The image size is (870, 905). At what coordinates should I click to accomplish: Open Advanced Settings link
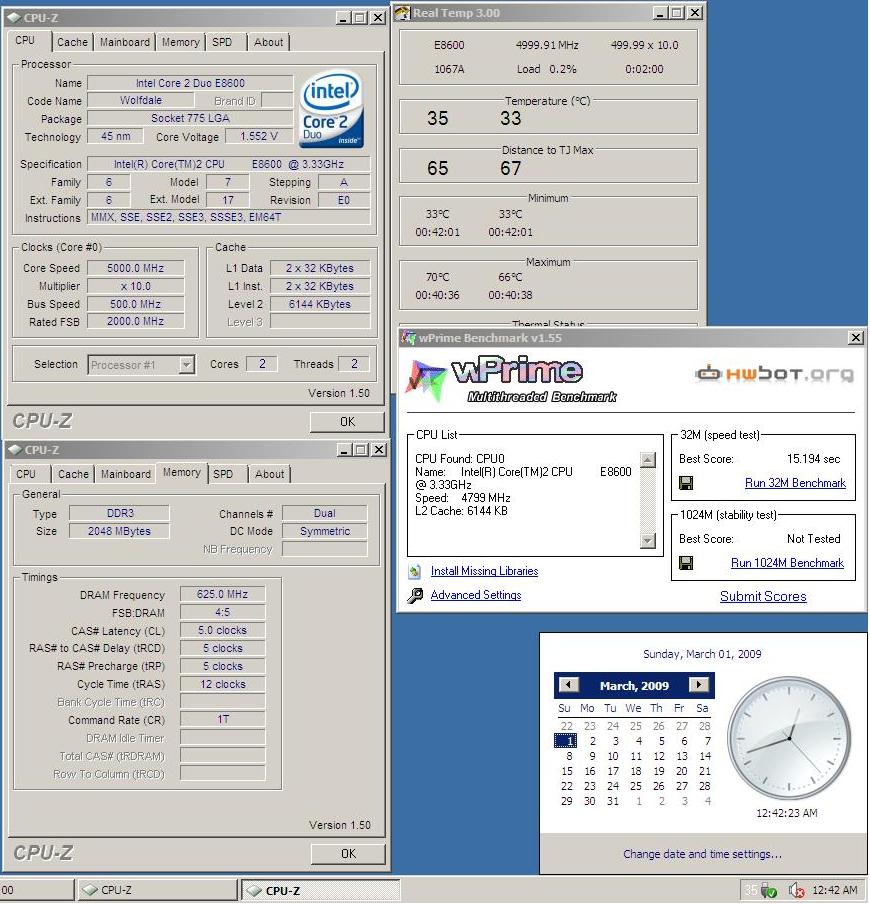click(476, 595)
